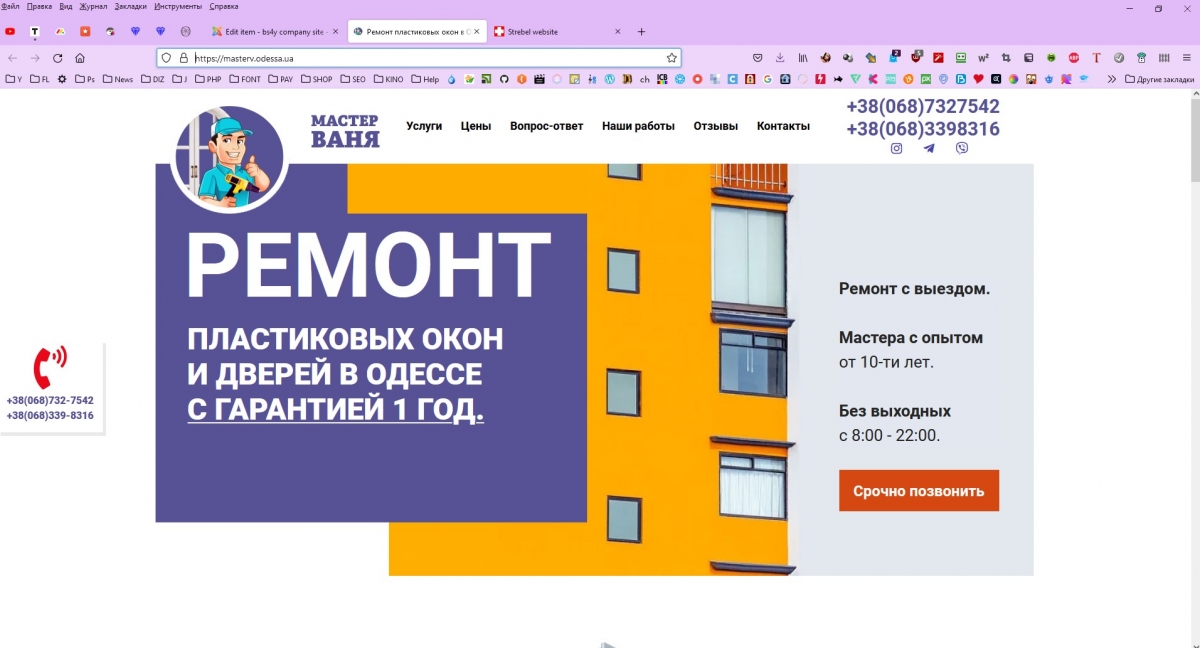Open the PHP bookmarks folder
This screenshot has width=1200, height=648.
tap(209, 79)
